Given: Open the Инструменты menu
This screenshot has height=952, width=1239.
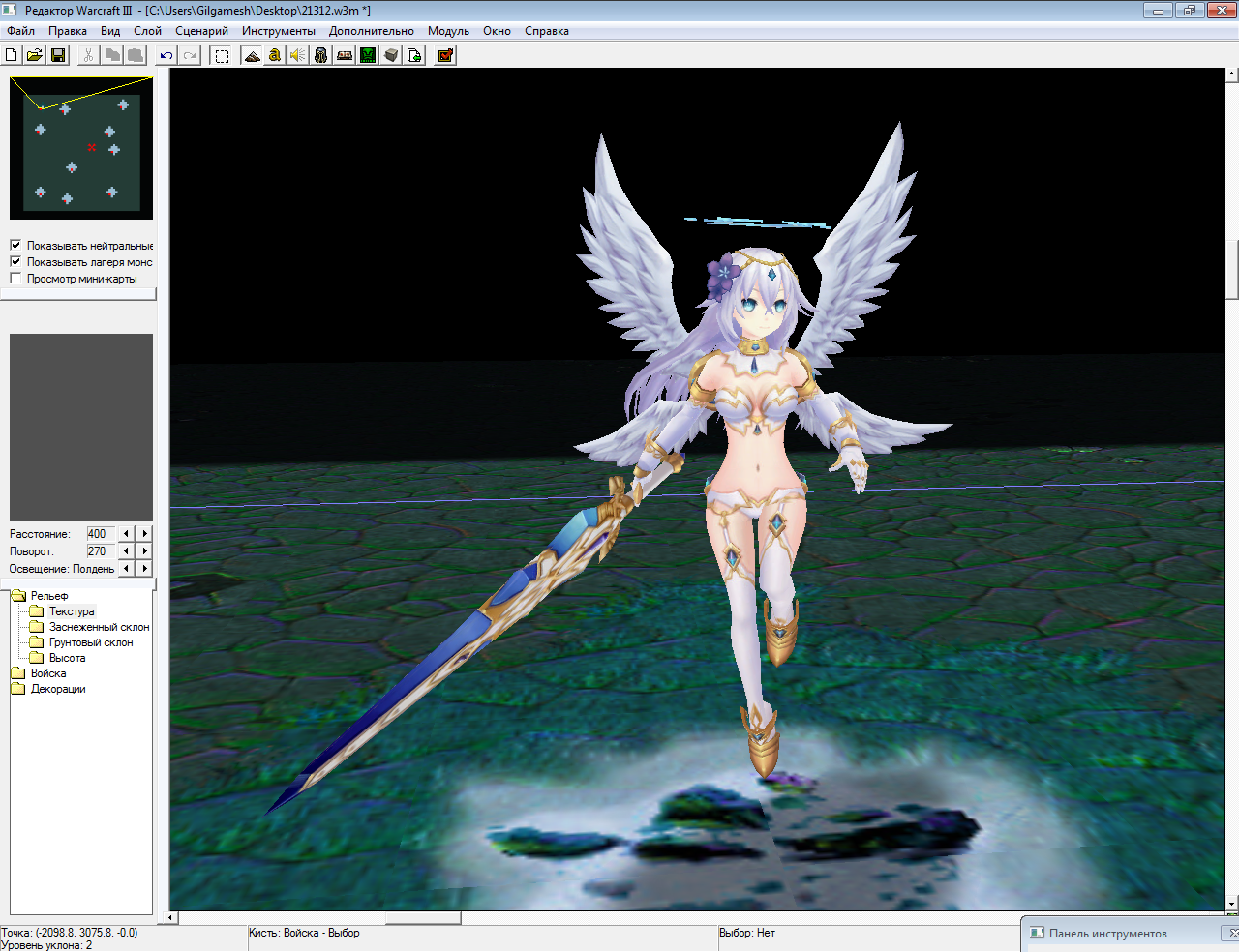Looking at the screenshot, I should click(279, 31).
